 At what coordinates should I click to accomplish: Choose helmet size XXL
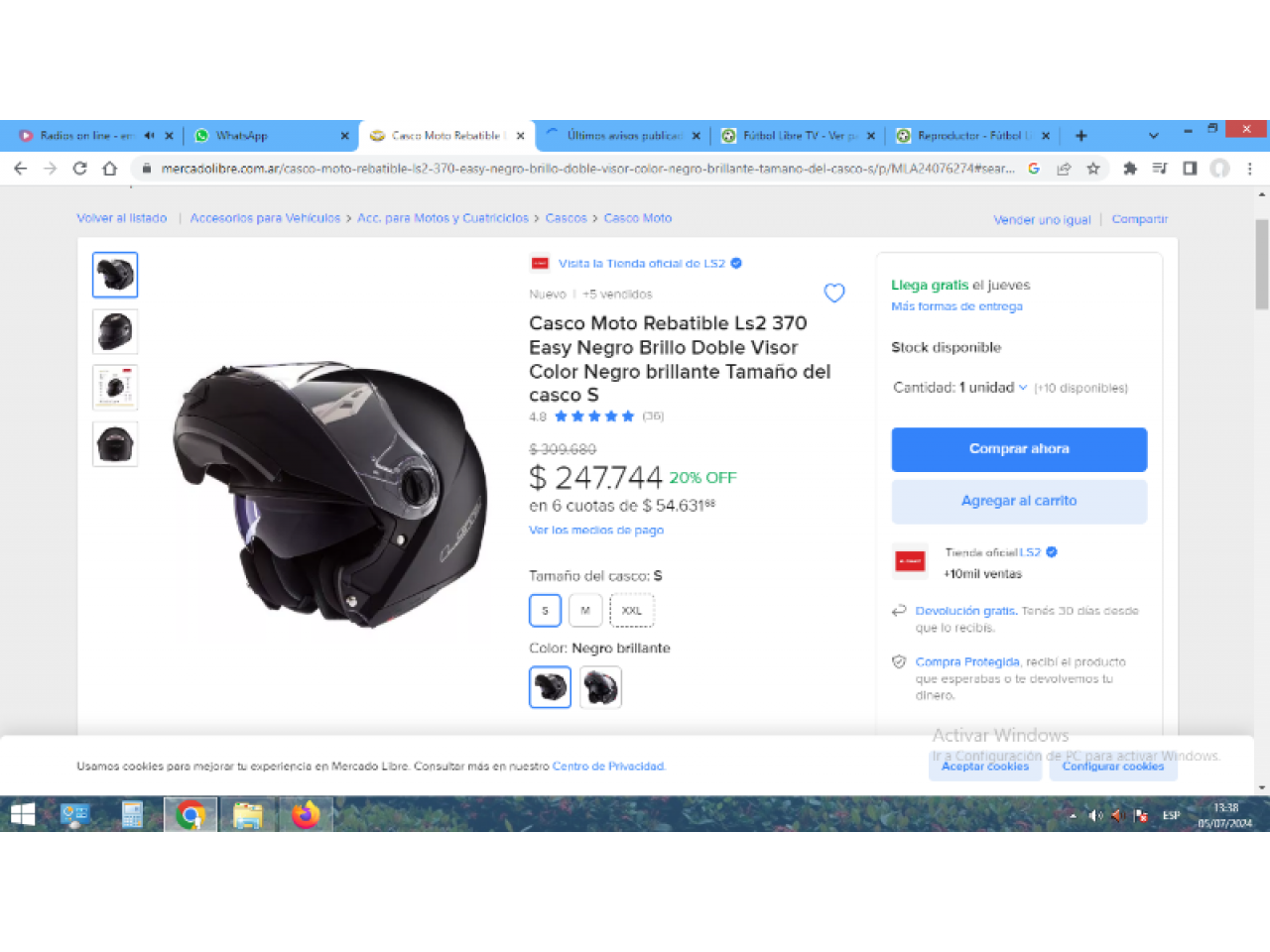632,611
